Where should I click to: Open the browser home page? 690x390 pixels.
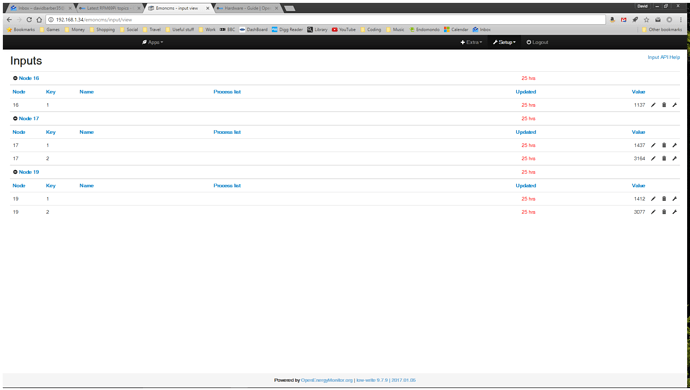39,20
